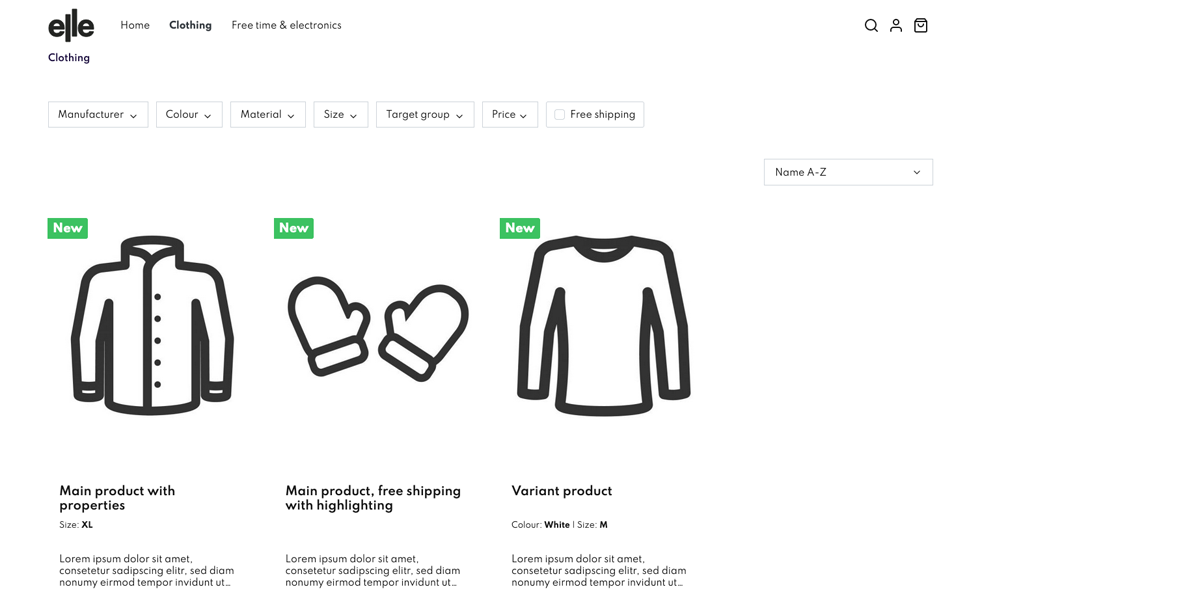Open the Size filter dropdown
The height and width of the screenshot is (600, 1200).
[x=340, y=115]
